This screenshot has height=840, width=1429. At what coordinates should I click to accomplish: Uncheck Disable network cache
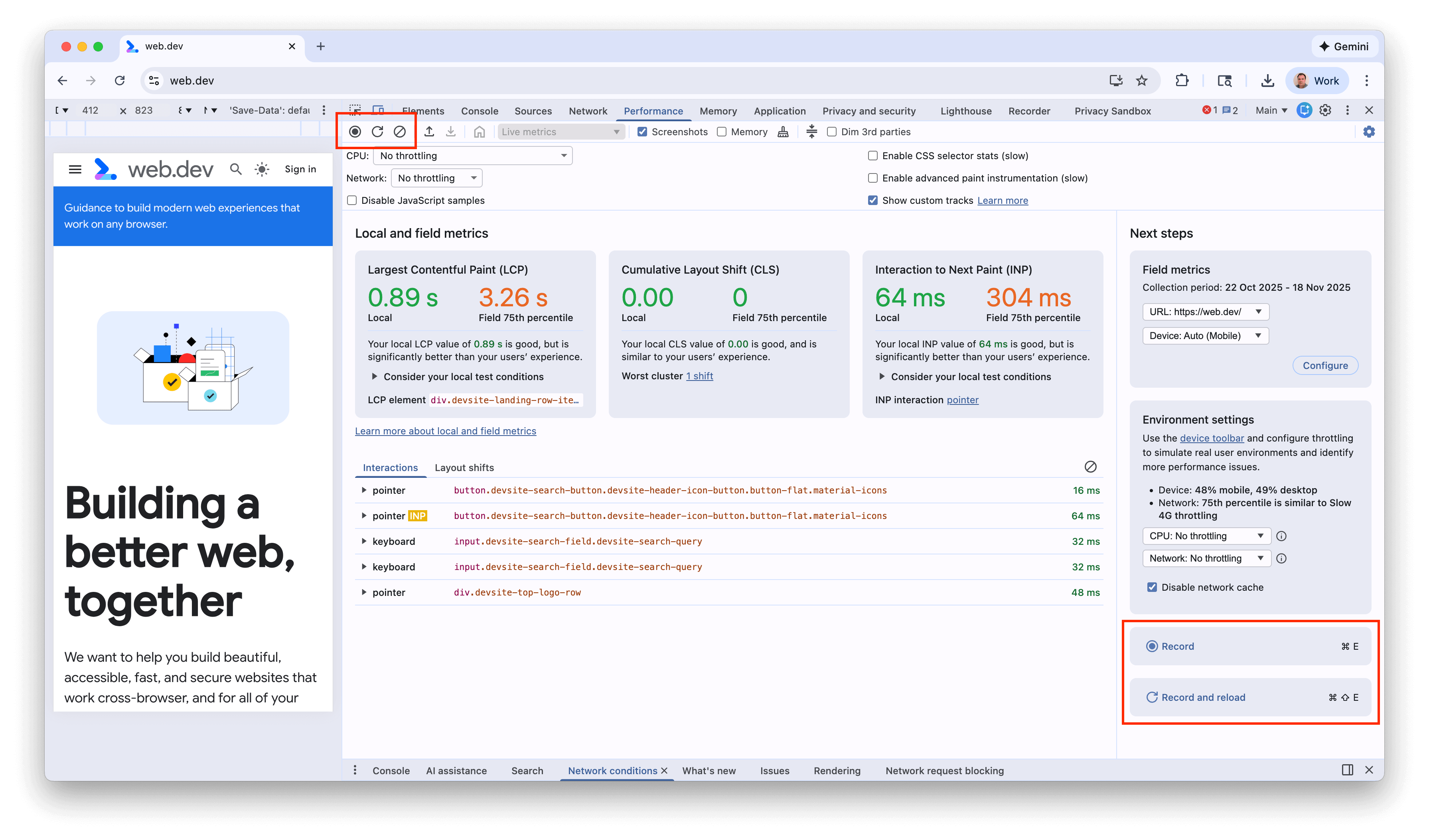coord(1152,587)
